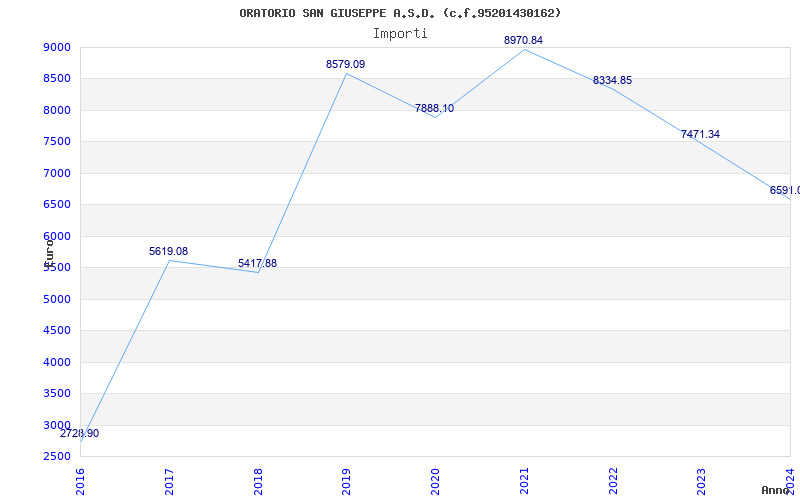
Task: Click y-axis value 4000
Action: (57, 362)
